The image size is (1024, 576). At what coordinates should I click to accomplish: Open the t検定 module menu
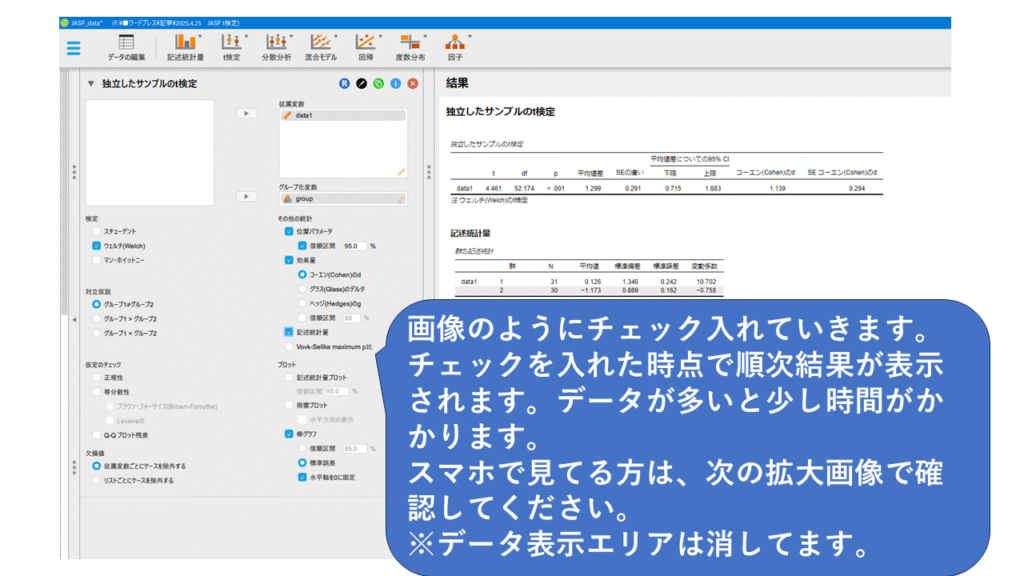(231, 48)
